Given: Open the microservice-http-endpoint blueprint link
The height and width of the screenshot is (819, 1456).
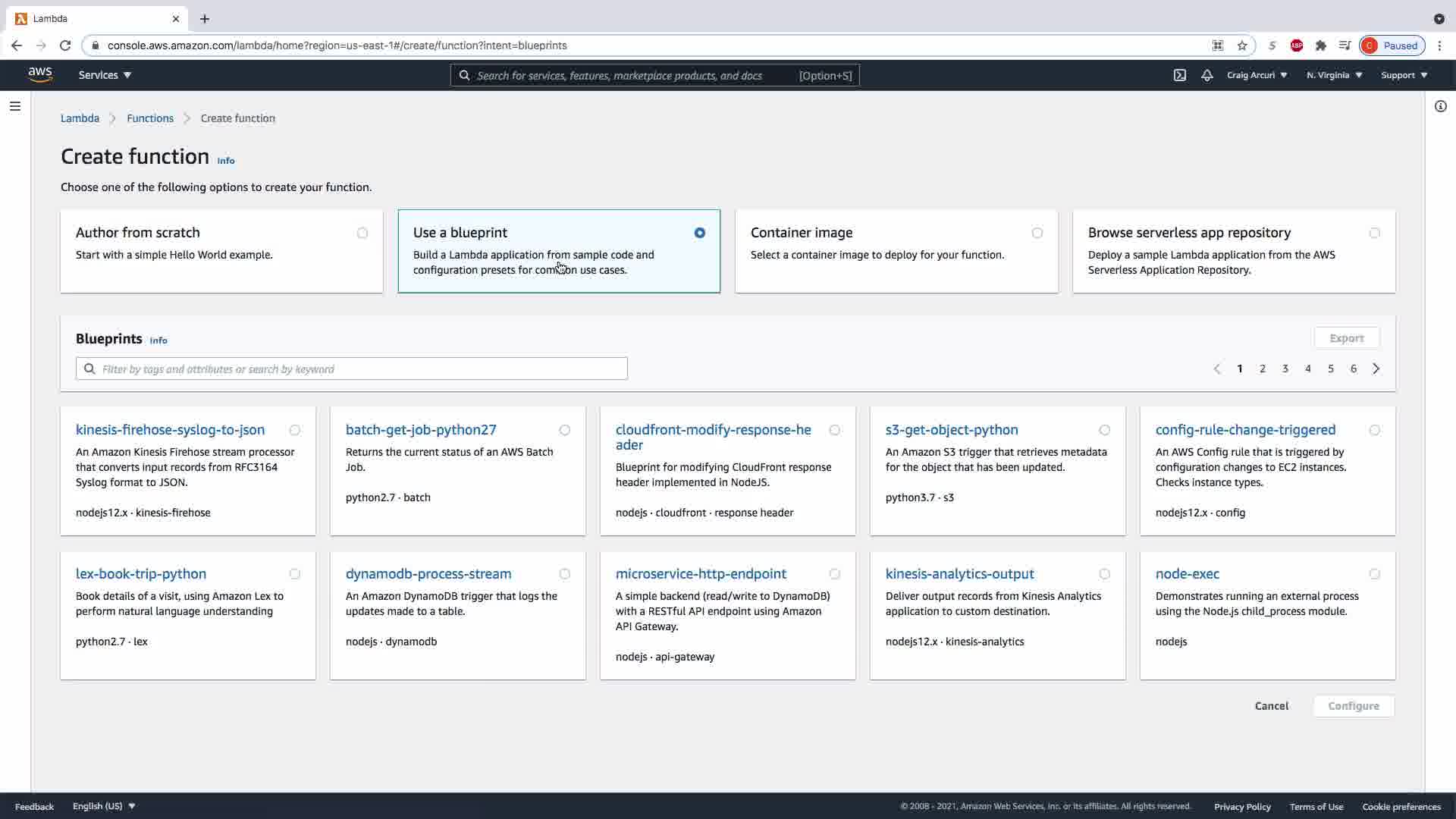Looking at the screenshot, I should click(701, 574).
